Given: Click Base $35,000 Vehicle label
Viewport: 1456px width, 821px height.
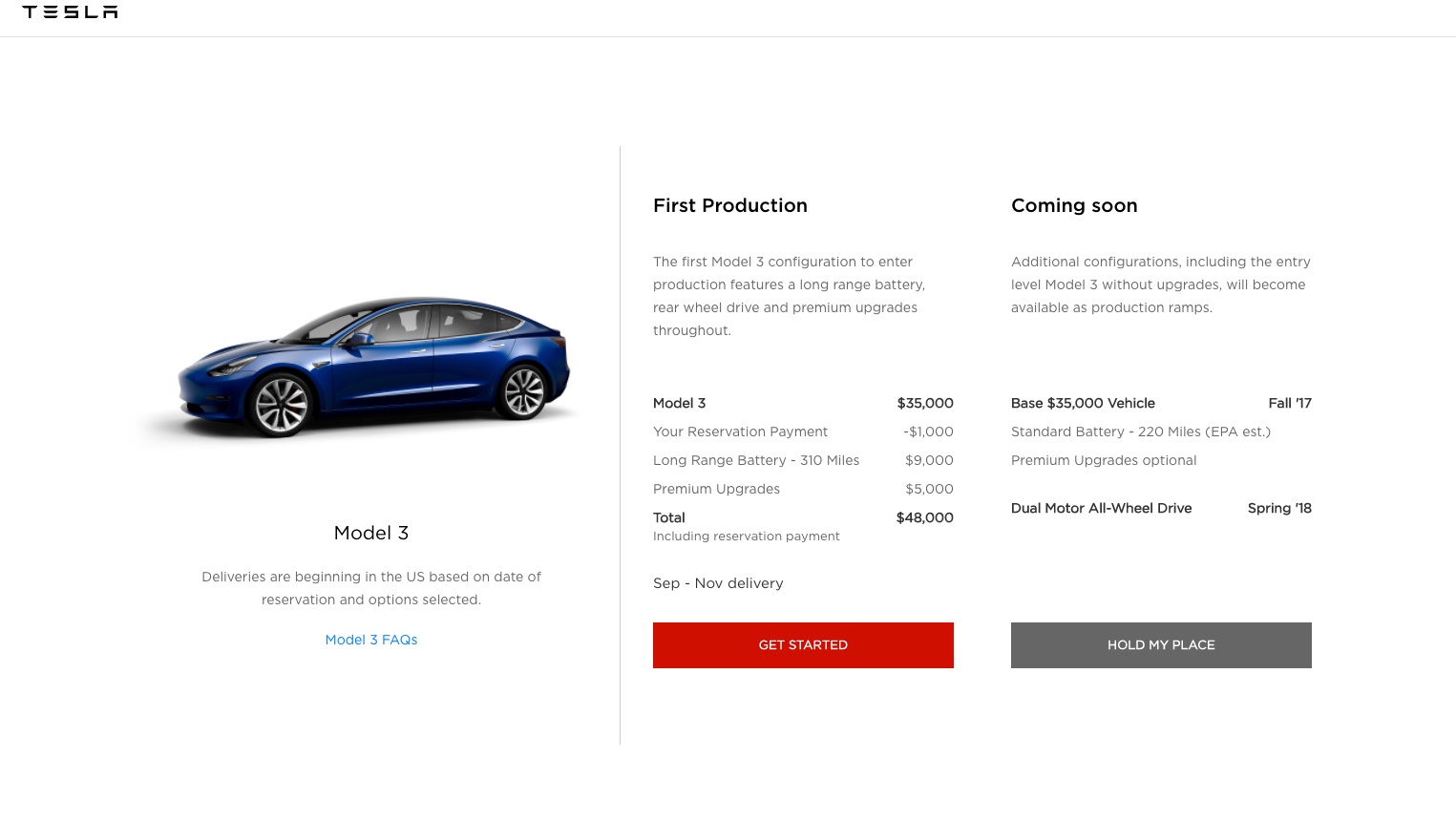Looking at the screenshot, I should pos(1082,403).
